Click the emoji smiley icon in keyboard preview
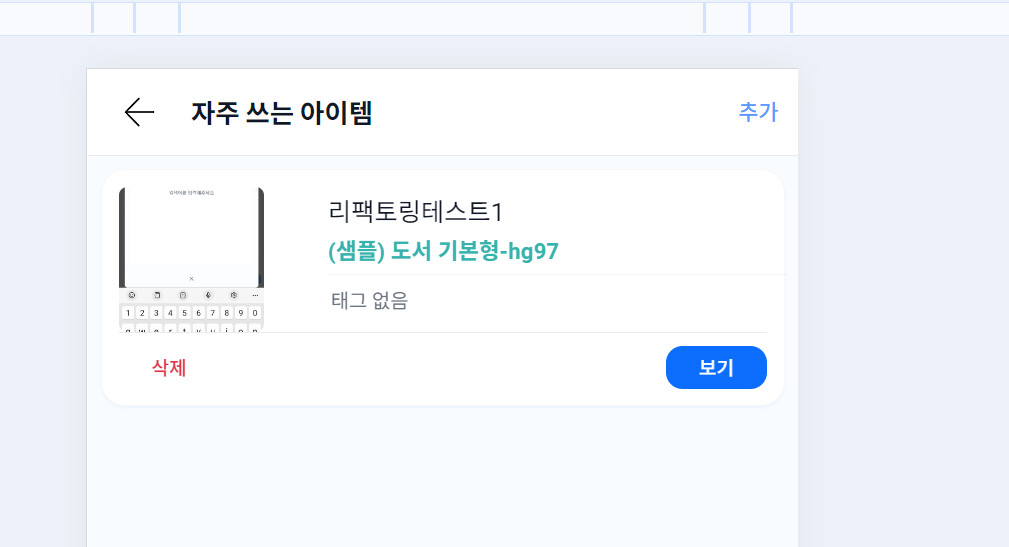 click(132, 295)
